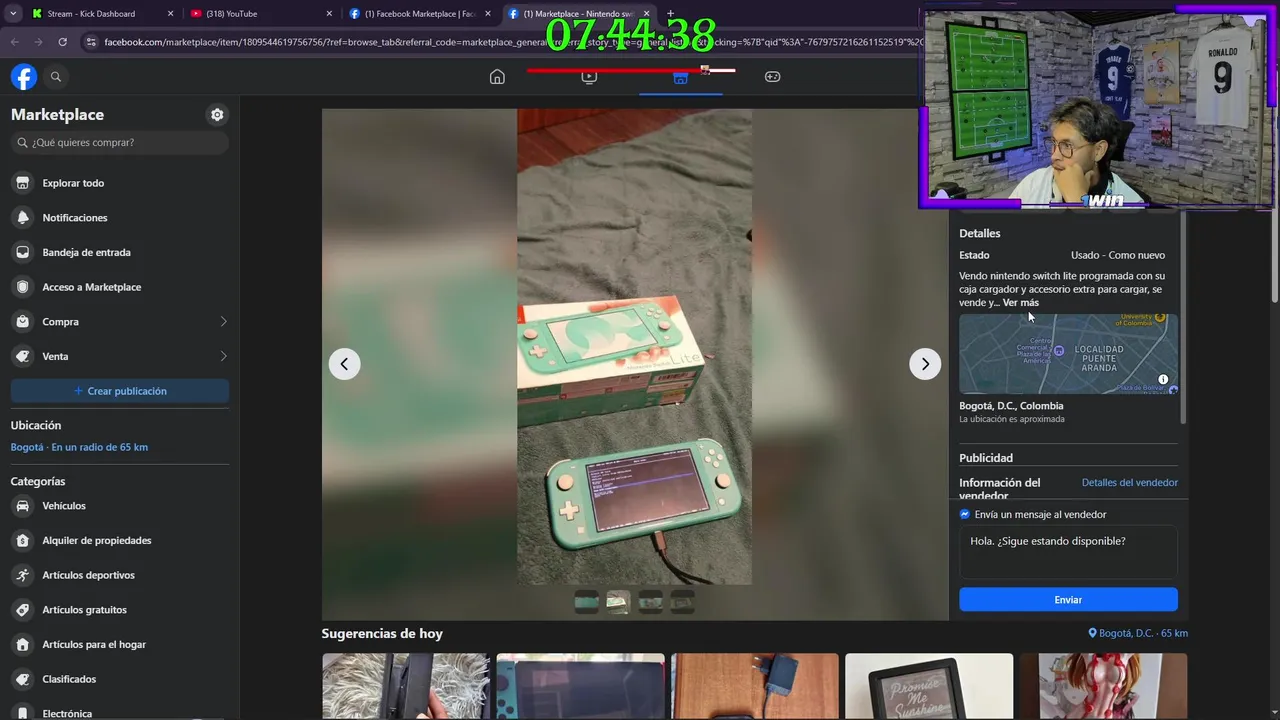Screen dimensions: 1280x720
Task: Toggle Envía un mensaje al vendedor checkbox
Action: click(965, 514)
